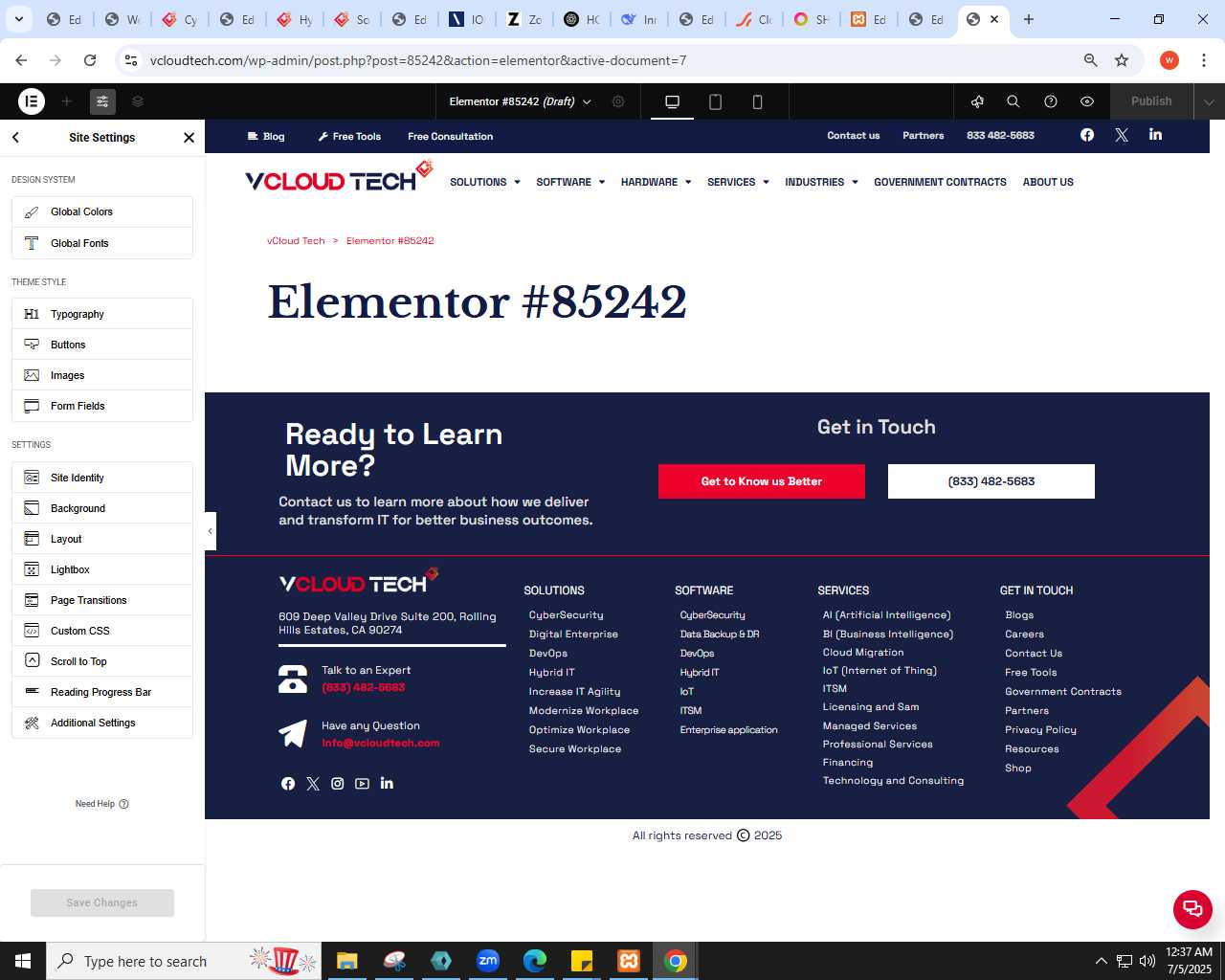Screen dimensions: 1225x980
Task: Open Global Fonts settings
Action: point(102,243)
